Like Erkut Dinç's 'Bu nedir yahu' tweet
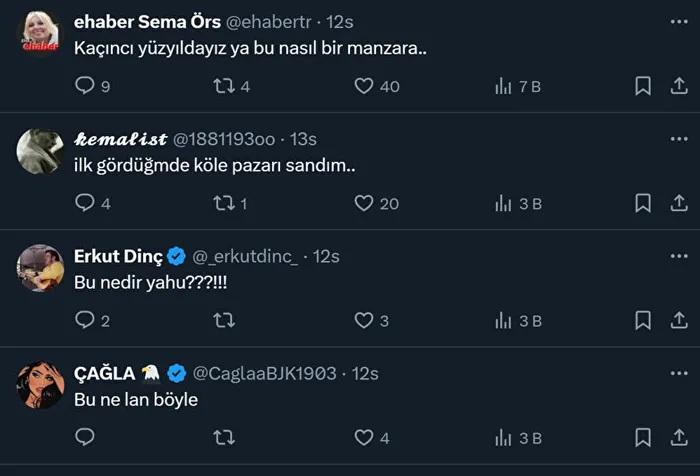 364,320
